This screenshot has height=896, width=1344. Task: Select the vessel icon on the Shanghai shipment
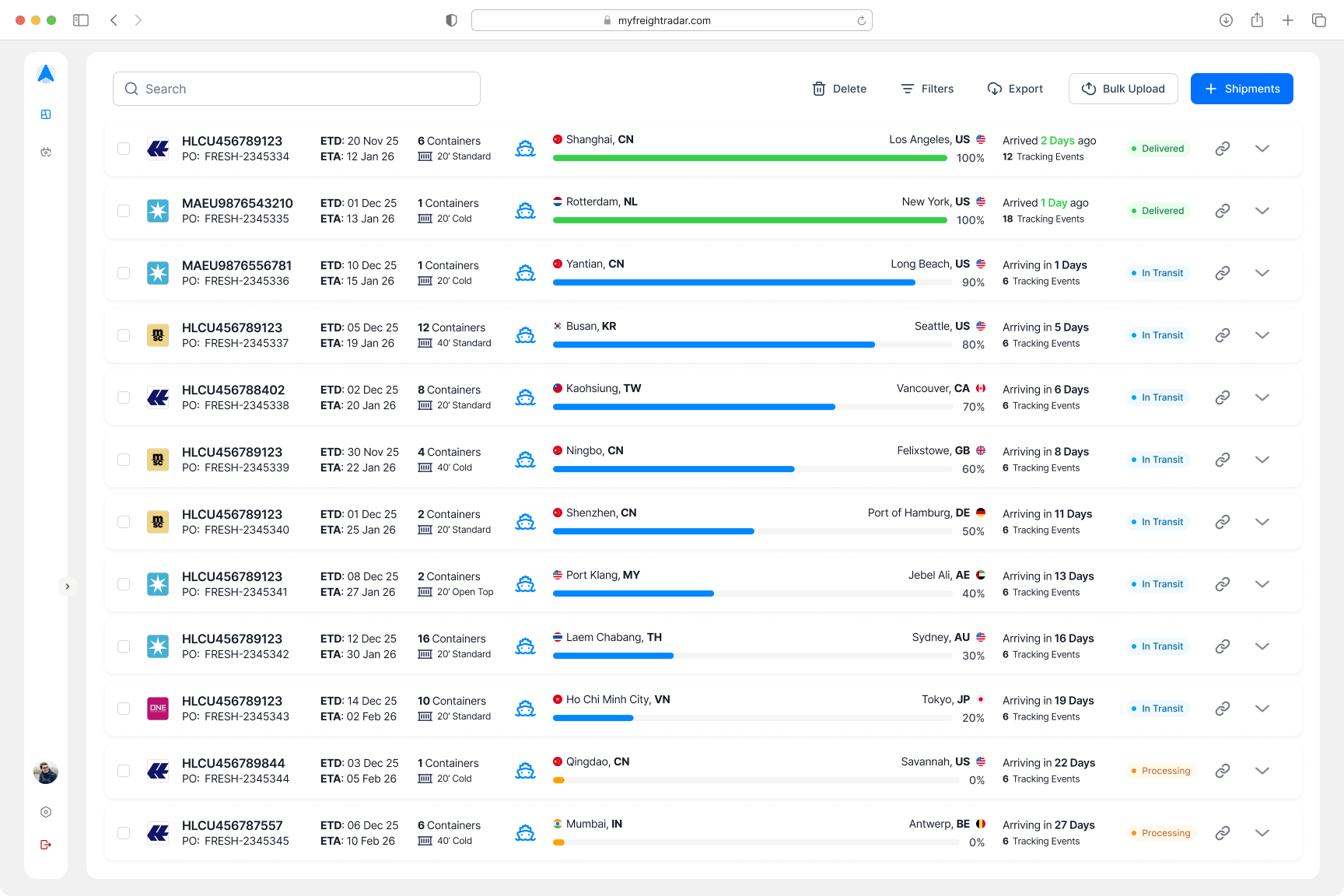[526, 148]
